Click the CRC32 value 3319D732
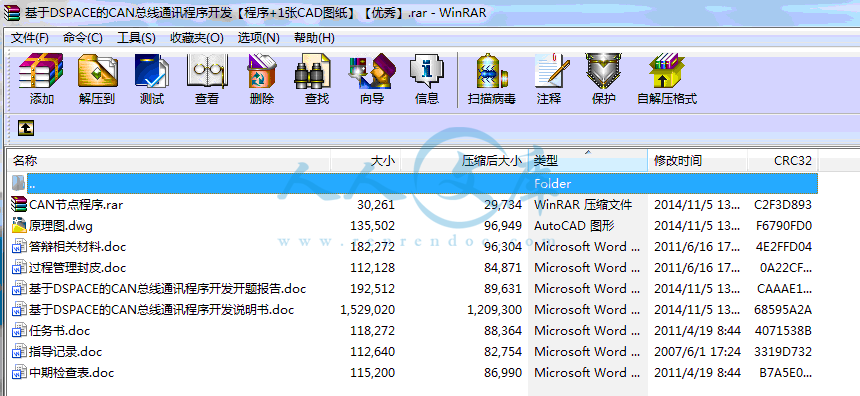 pyautogui.click(x=783, y=352)
